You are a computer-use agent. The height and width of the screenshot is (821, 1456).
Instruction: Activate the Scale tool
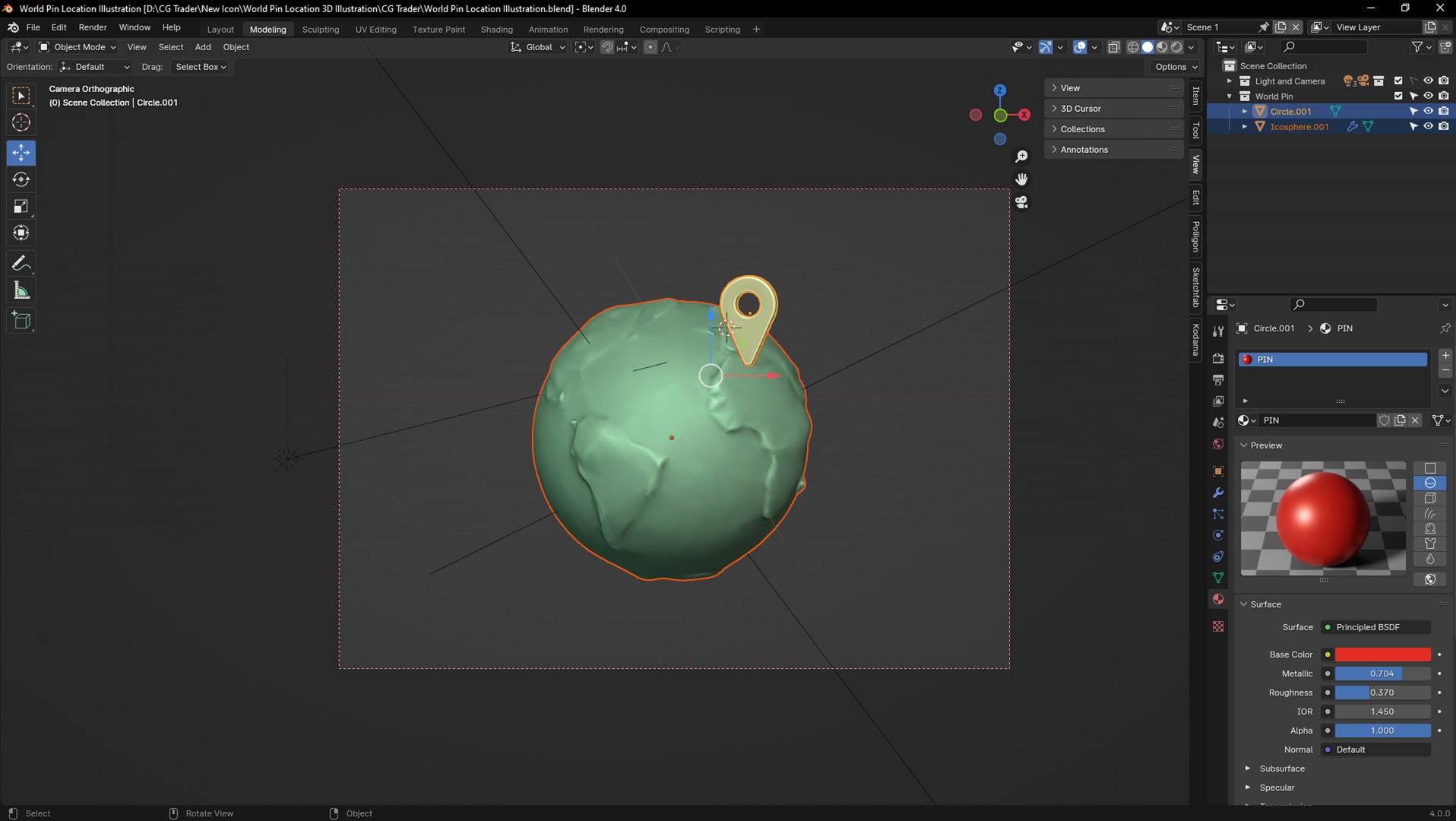point(21,206)
